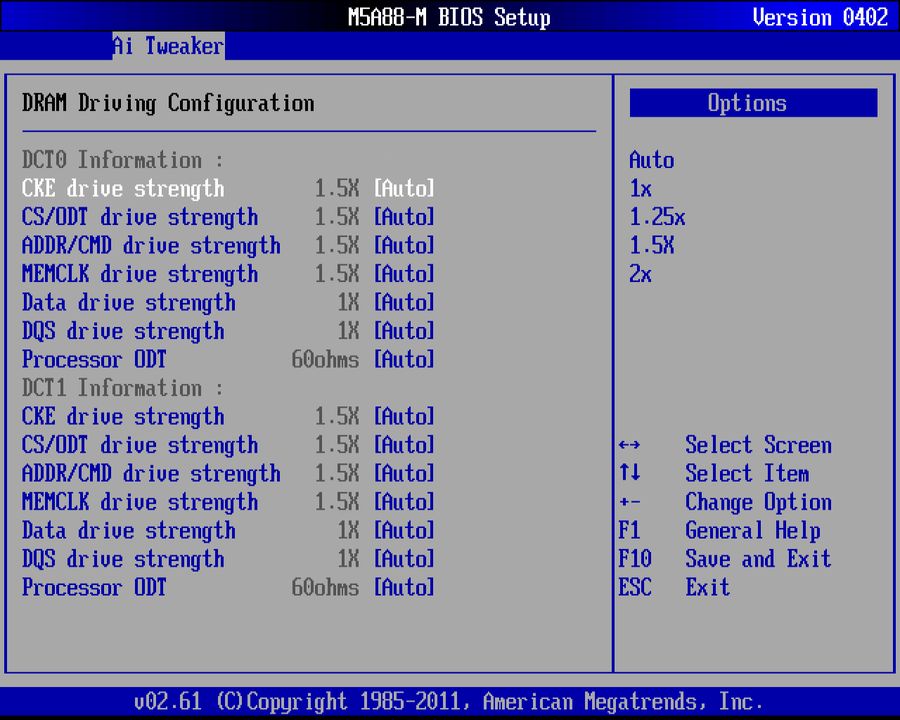Image resolution: width=900 pixels, height=720 pixels.
Task: Select DCT1 CKE drive strength Auto value
Action: [x=404, y=416]
